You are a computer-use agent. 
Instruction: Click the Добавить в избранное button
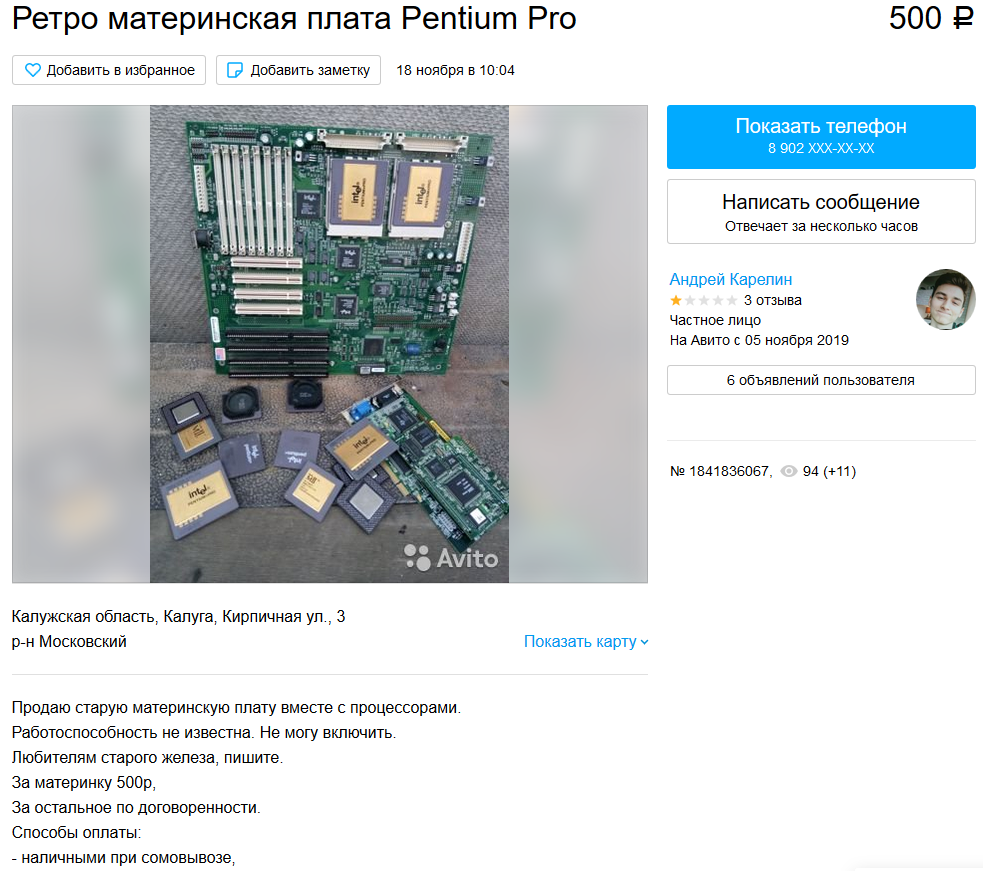pyautogui.click(x=109, y=70)
